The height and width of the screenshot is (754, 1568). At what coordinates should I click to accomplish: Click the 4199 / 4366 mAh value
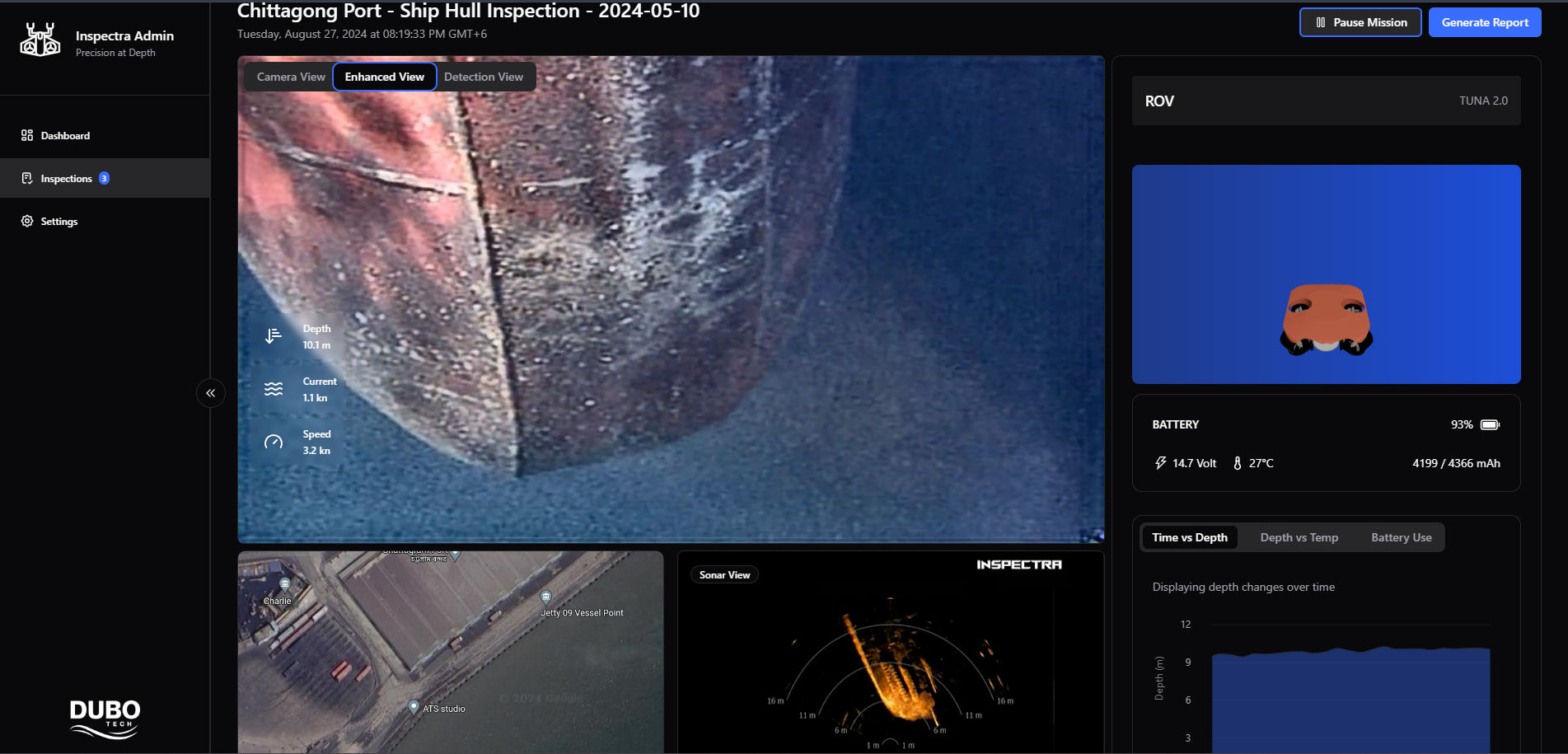[1456, 463]
